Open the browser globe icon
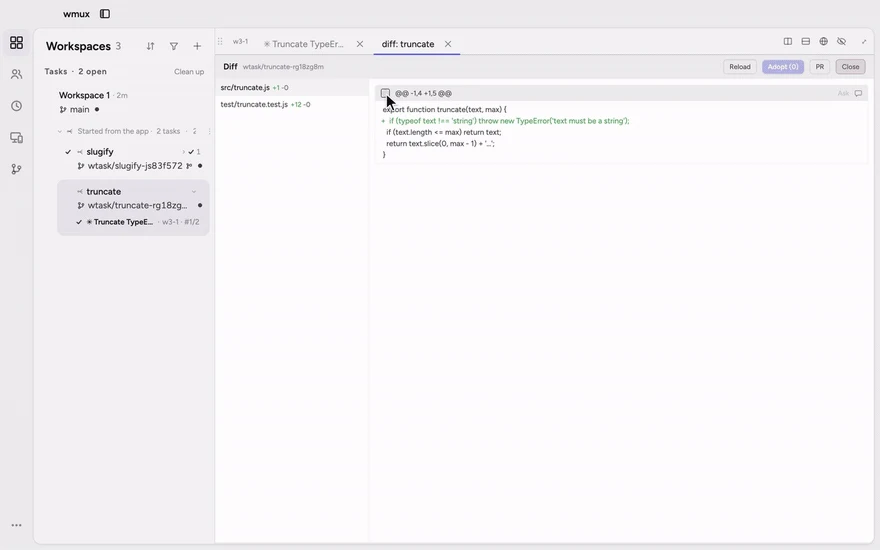This screenshot has width=880, height=550. tap(823, 42)
